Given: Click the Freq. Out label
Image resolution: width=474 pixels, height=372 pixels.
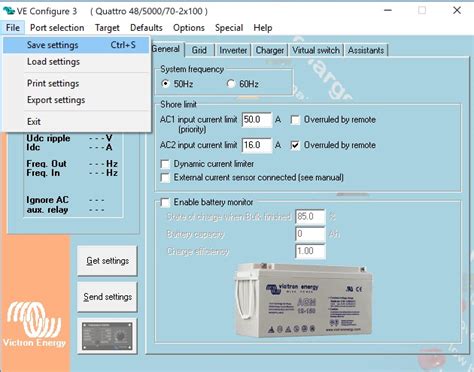Looking at the screenshot, I should (46, 164).
